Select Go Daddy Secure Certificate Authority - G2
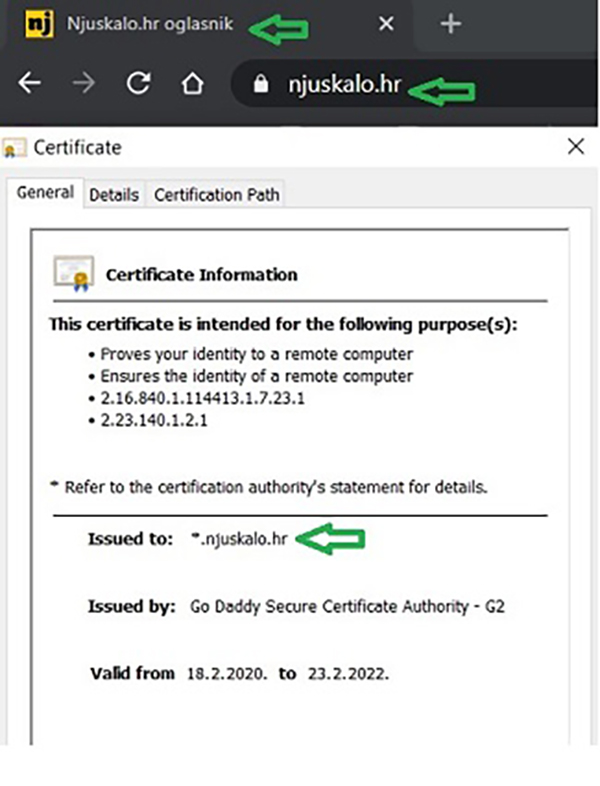The image size is (600, 786). tap(347, 607)
